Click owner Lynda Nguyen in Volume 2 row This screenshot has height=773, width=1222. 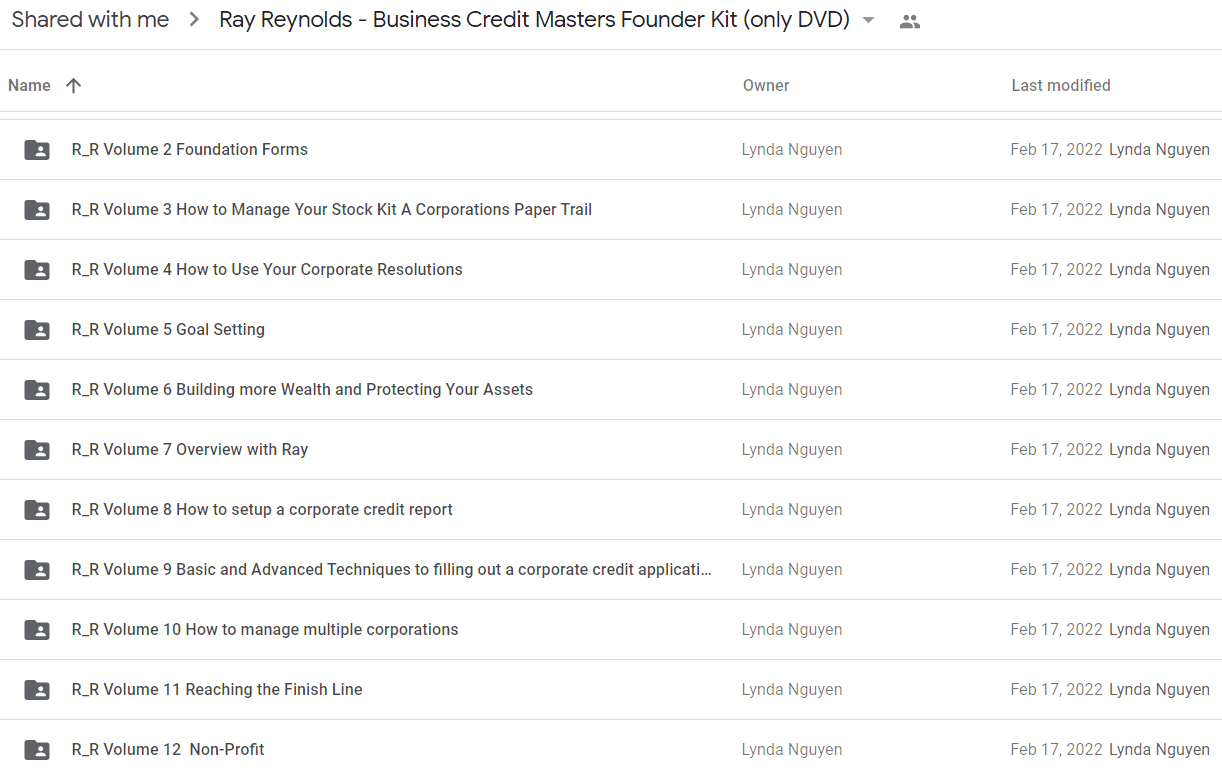tap(792, 150)
